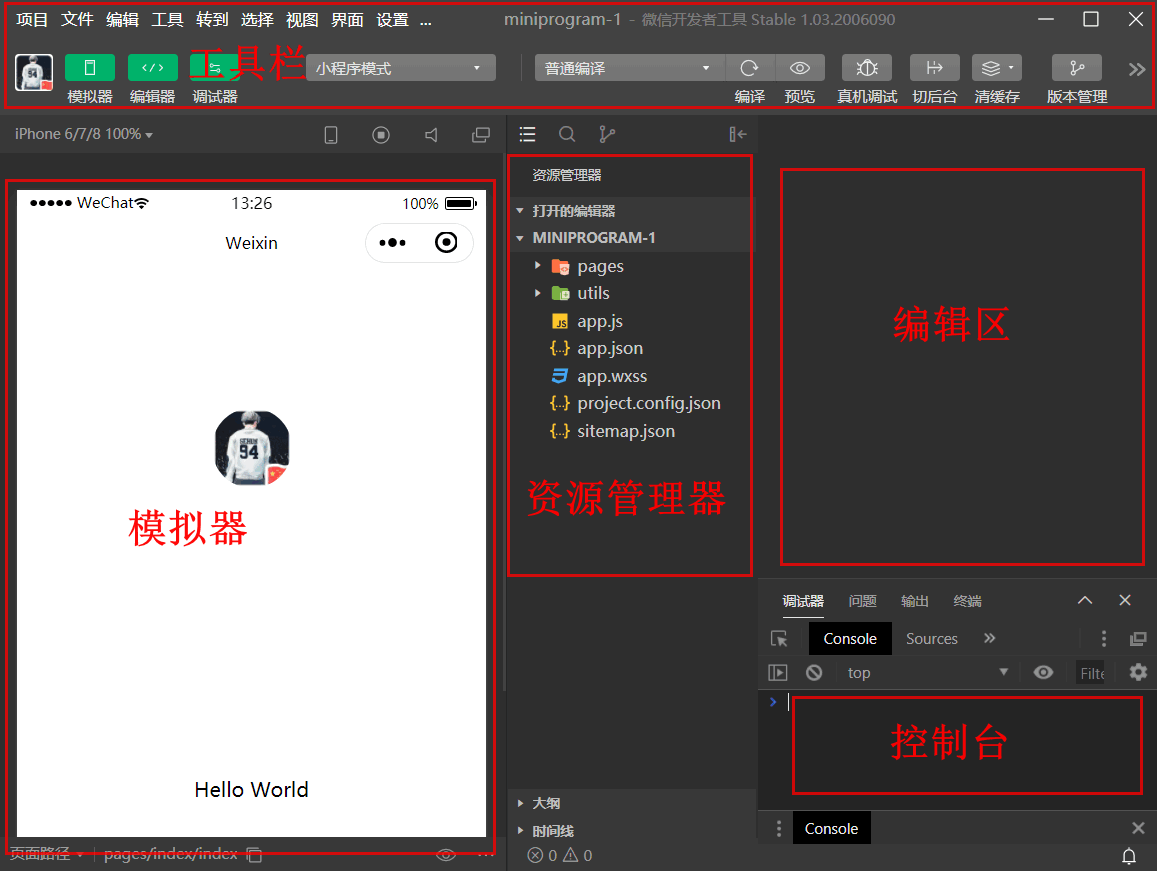
Task: Expand the 时间线 timeline section
Action: pos(633,831)
